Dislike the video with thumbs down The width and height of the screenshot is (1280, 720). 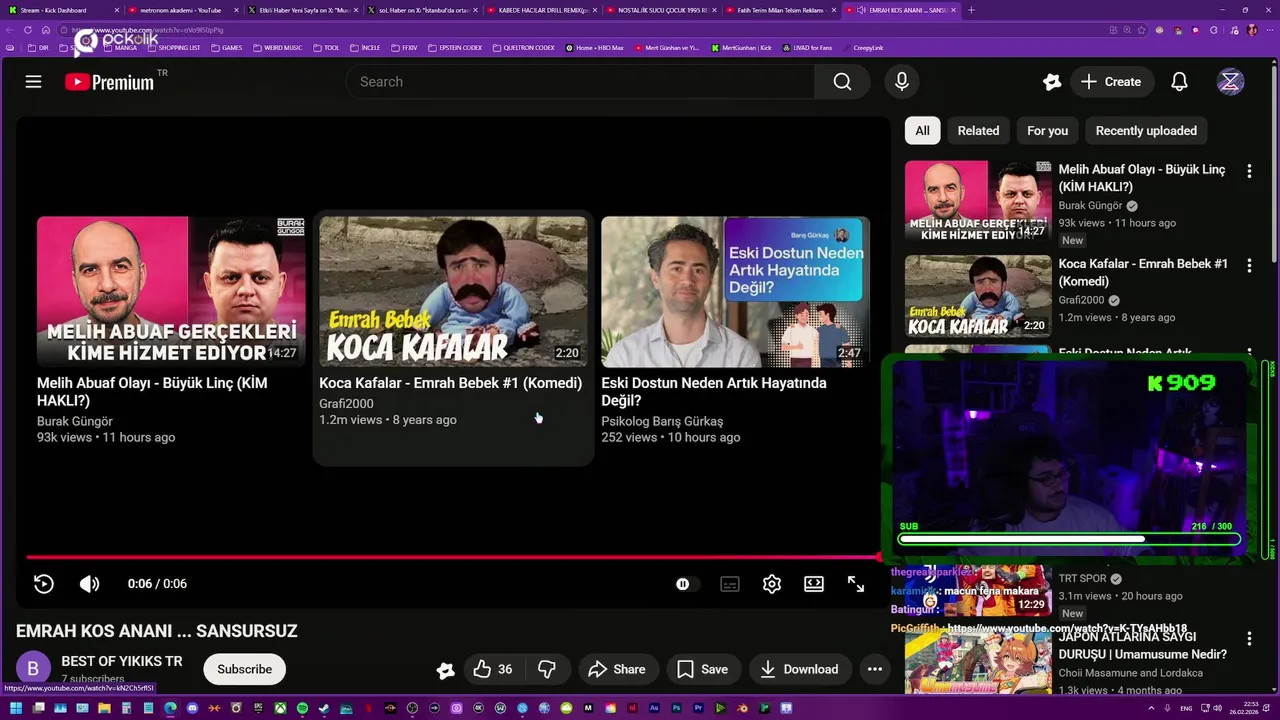pos(547,669)
